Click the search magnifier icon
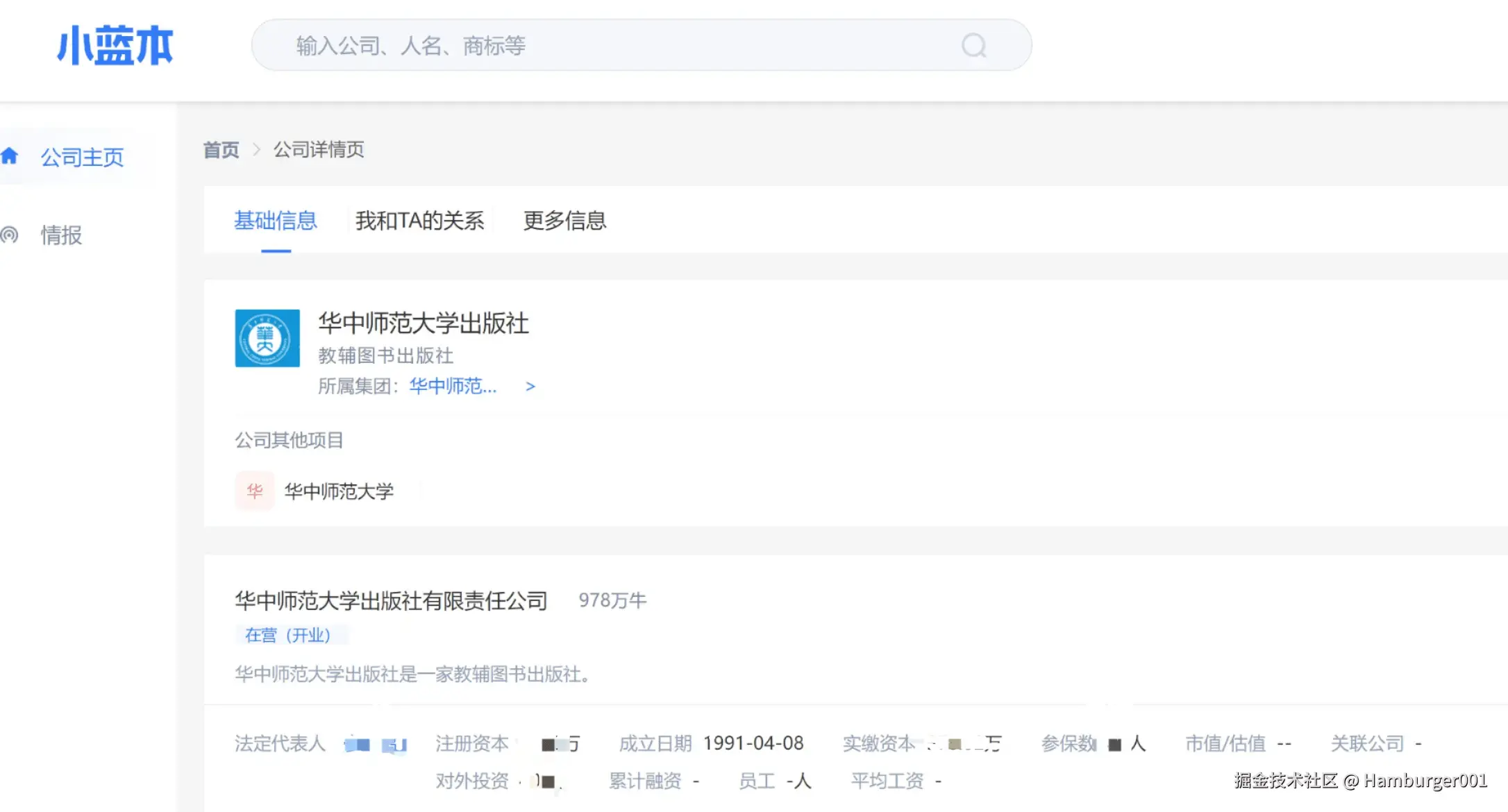This screenshot has width=1508, height=812. [973, 46]
